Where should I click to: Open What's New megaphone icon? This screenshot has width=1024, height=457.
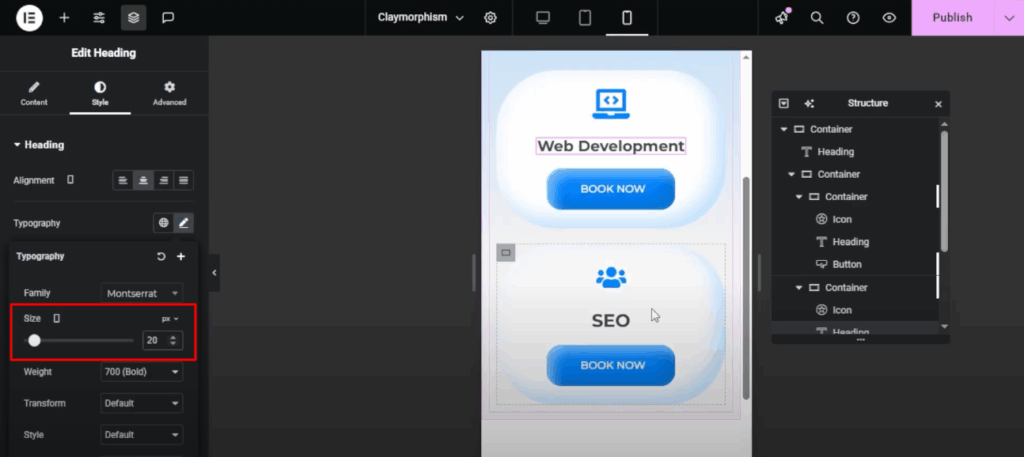(x=782, y=18)
